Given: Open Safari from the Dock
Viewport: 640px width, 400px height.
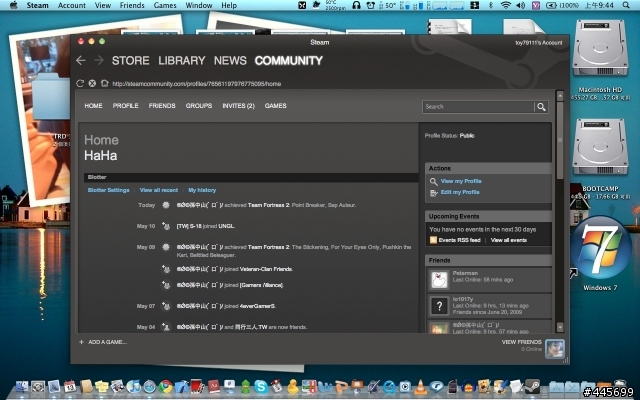Looking at the screenshot, I should coord(149,386).
